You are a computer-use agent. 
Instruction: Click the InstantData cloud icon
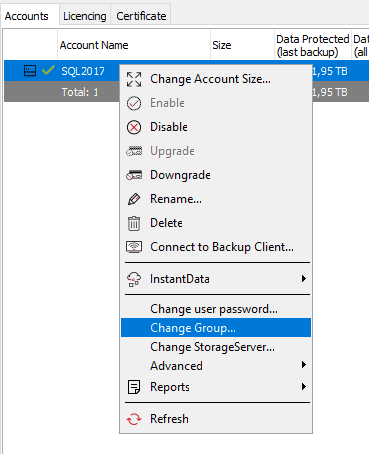click(x=134, y=279)
